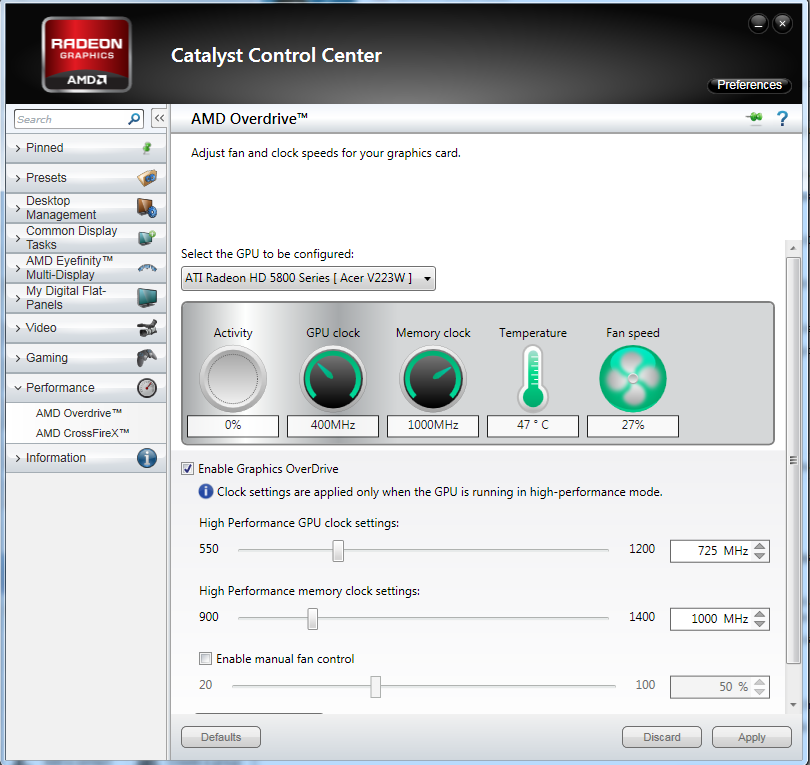Click the AMD Eyefinity Multi-Display icon

click(147, 268)
